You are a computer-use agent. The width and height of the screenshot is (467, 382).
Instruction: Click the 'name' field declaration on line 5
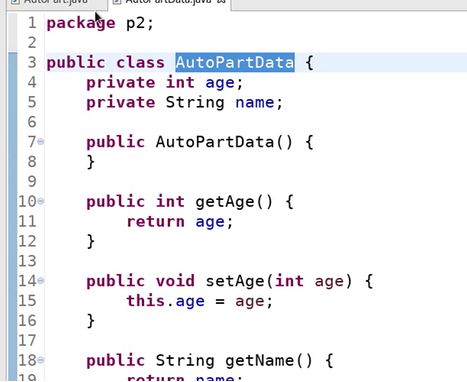[x=255, y=102]
